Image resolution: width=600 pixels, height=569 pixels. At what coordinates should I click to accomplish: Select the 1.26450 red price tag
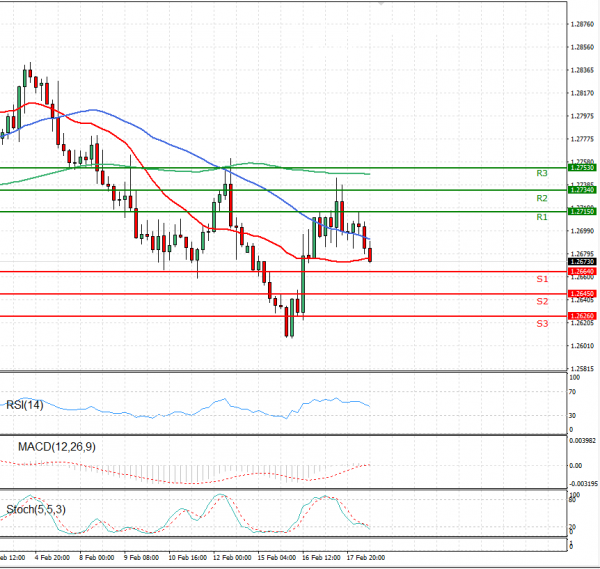pos(582,293)
